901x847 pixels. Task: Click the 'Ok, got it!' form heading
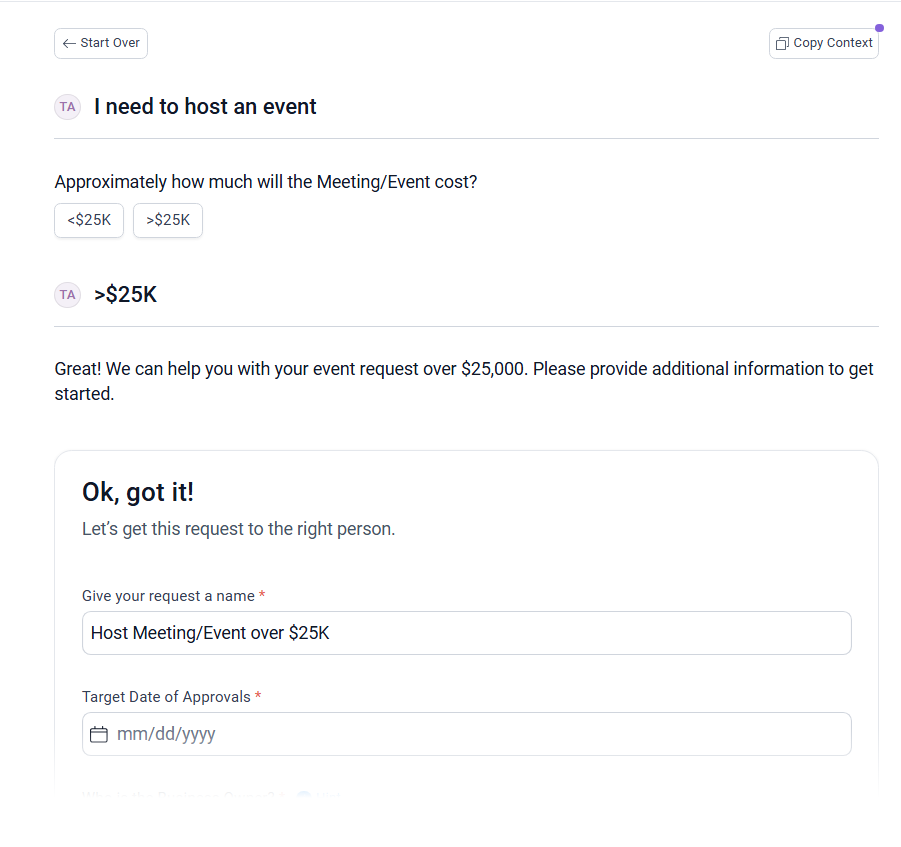tap(138, 492)
